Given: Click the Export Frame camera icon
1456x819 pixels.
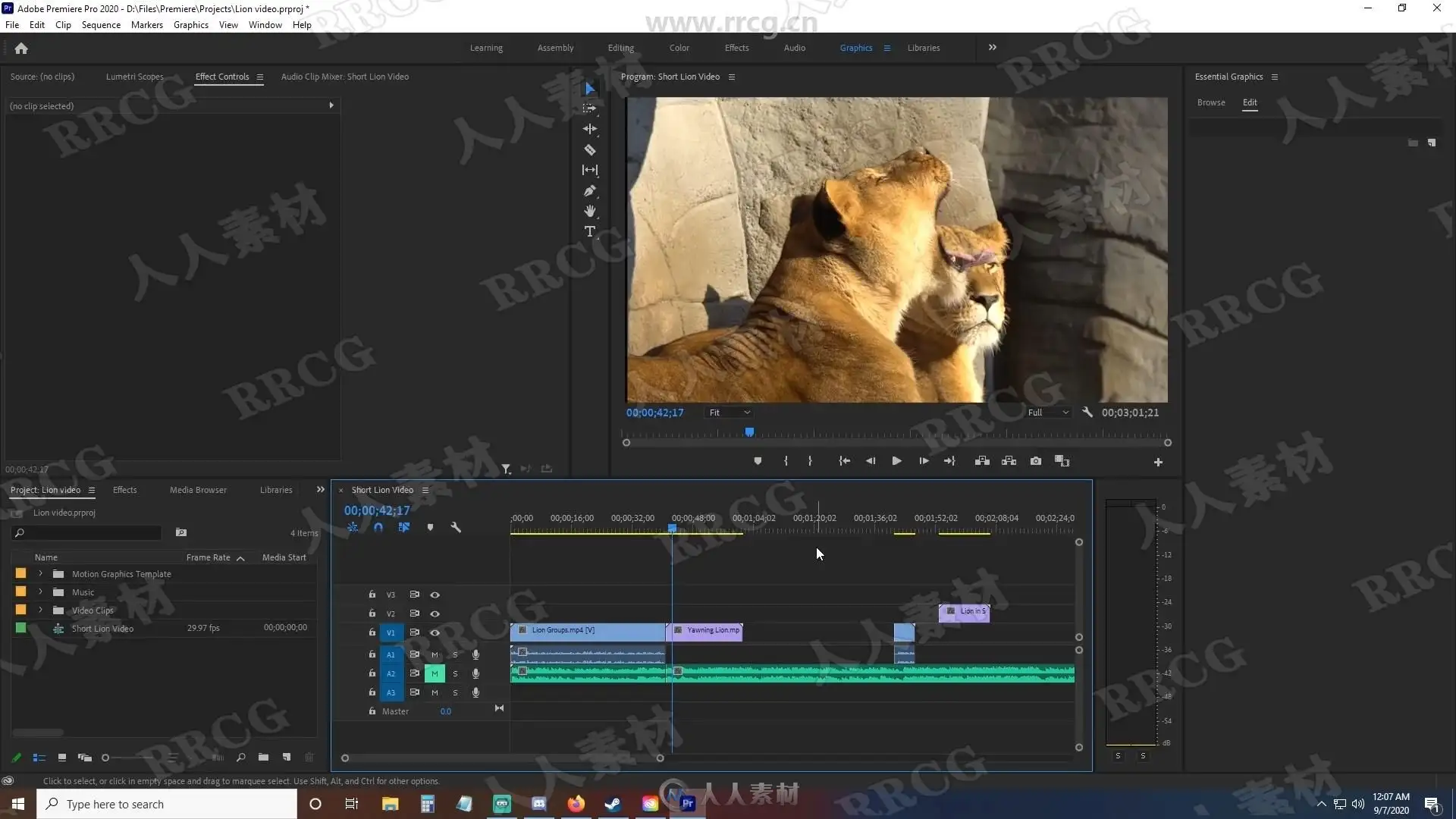Looking at the screenshot, I should 1035,461.
